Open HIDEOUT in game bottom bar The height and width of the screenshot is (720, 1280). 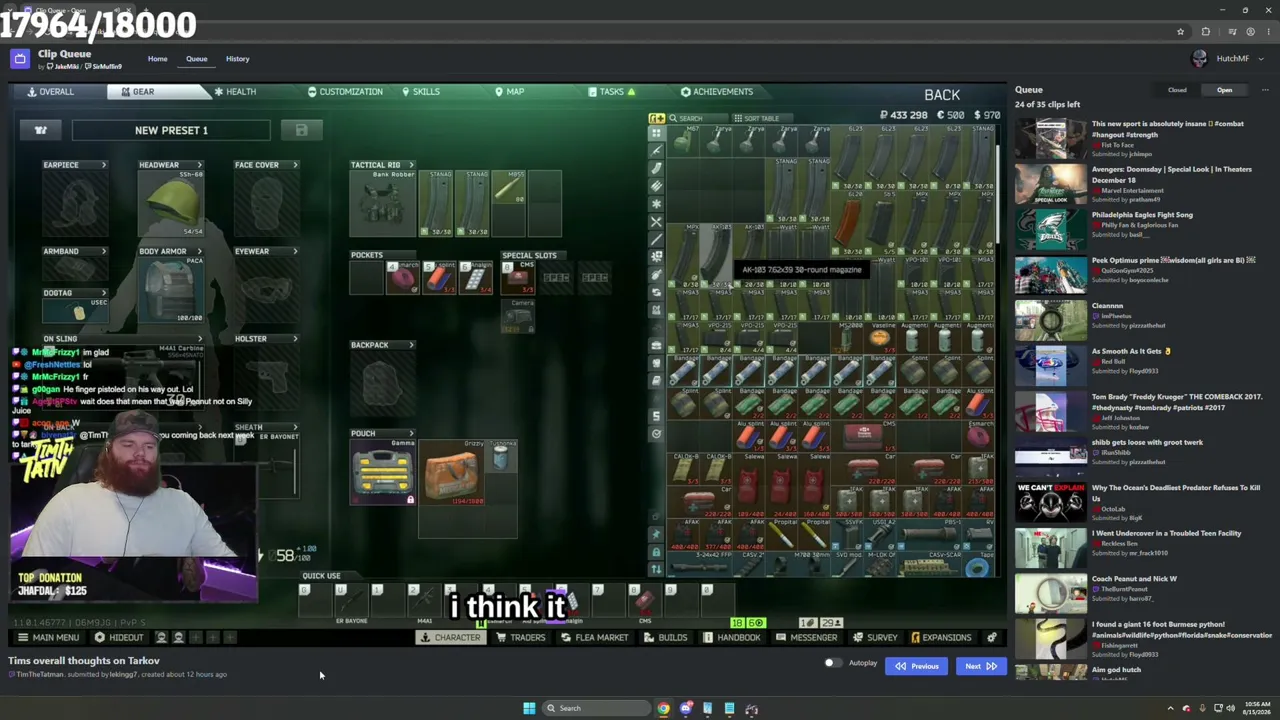(119, 637)
